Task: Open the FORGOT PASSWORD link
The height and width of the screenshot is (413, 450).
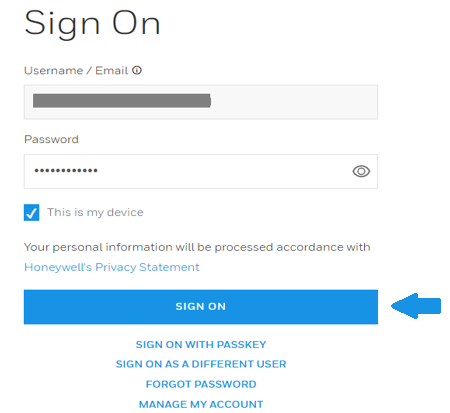Action: point(201,384)
